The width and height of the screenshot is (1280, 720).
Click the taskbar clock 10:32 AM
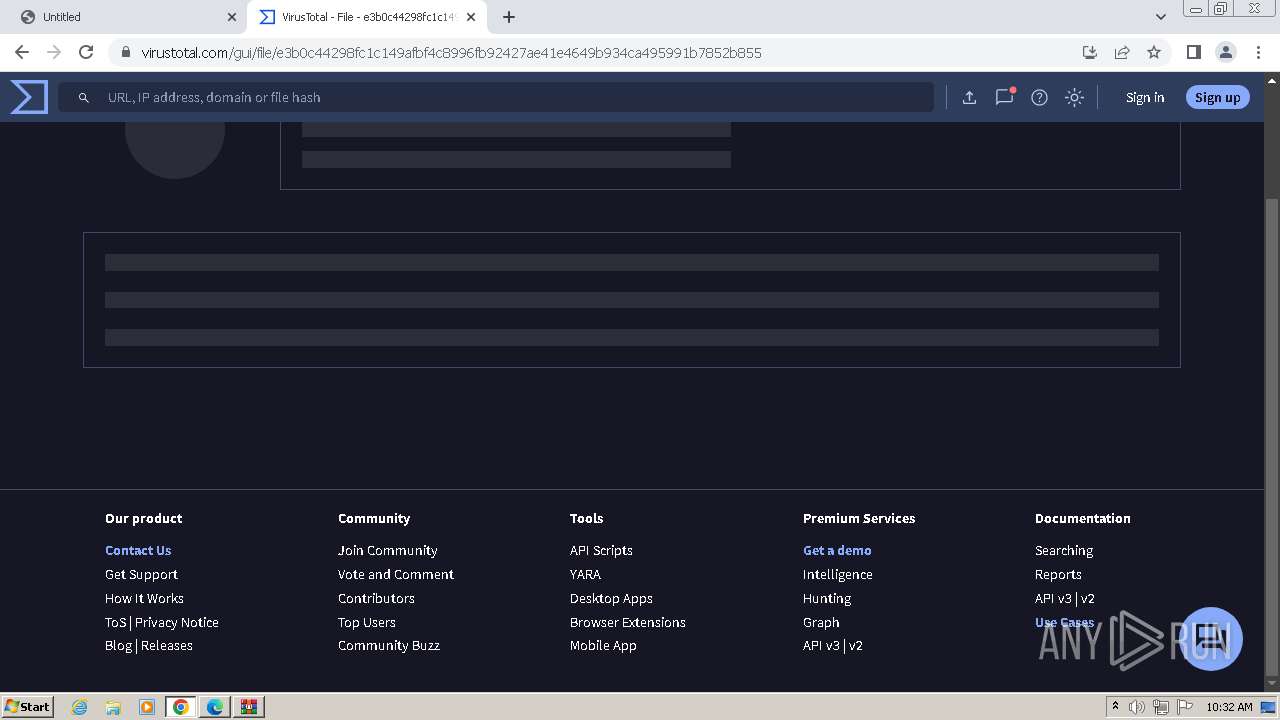(x=1229, y=706)
